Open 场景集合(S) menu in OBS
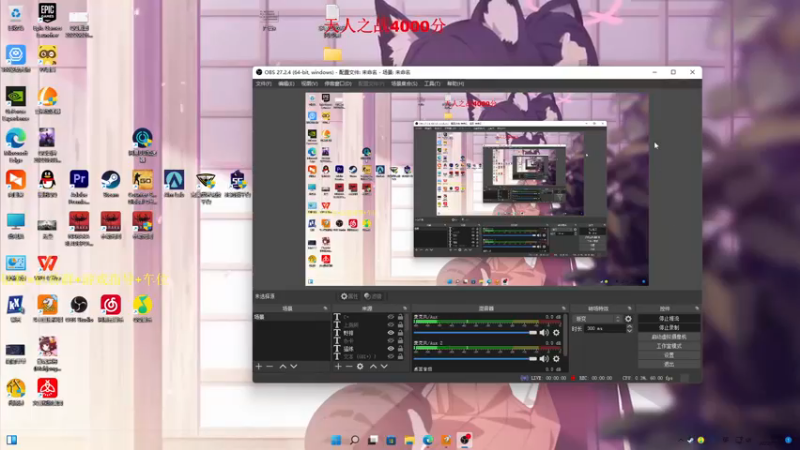The image size is (800, 450). [404, 84]
